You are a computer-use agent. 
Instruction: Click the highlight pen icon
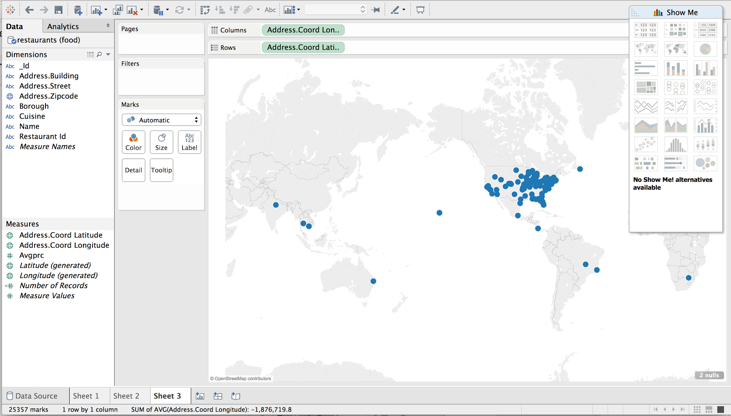coord(395,10)
